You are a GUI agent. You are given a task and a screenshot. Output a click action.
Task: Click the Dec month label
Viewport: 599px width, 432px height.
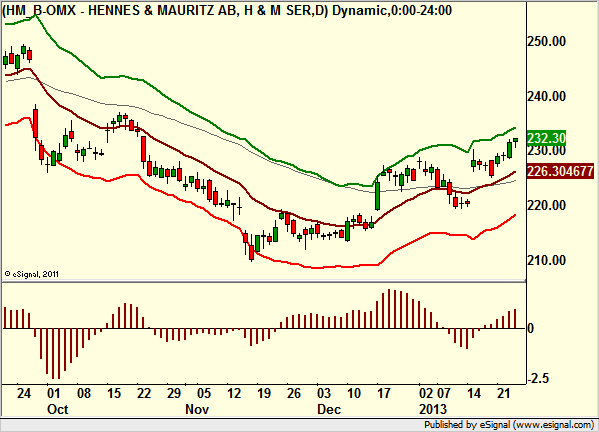(x=329, y=409)
